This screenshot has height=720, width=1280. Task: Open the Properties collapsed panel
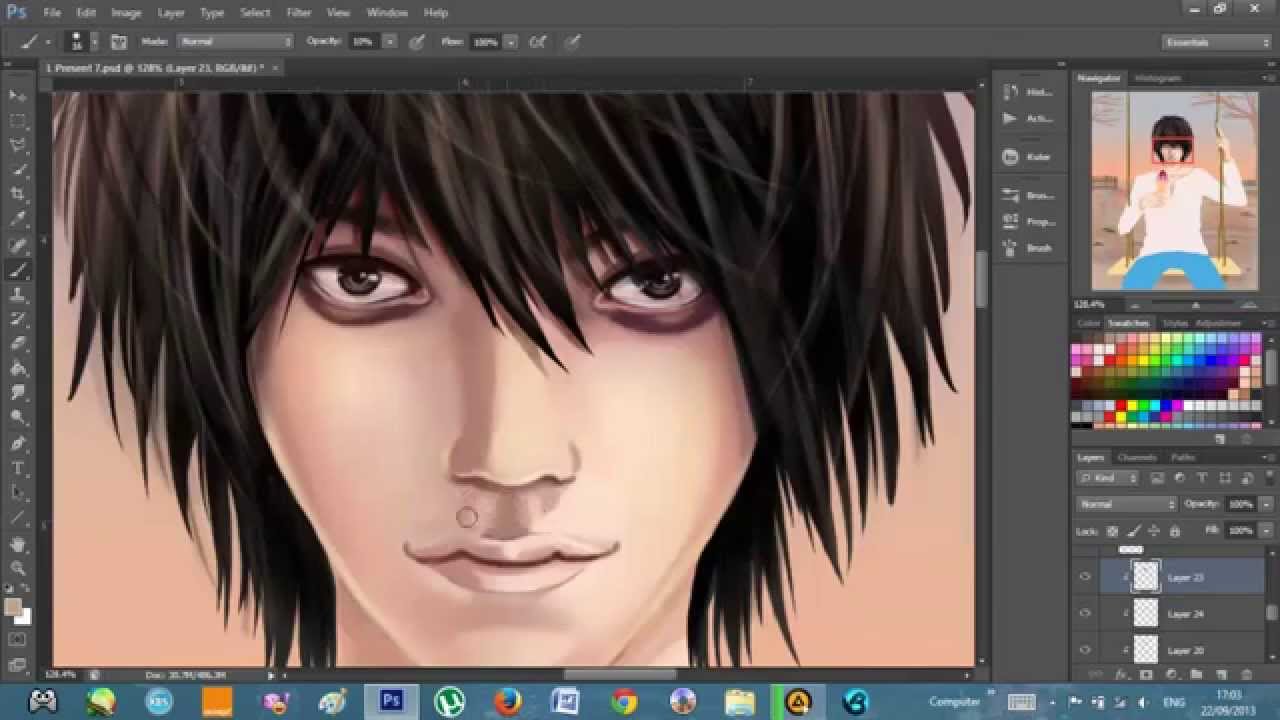[x=1028, y=222]
